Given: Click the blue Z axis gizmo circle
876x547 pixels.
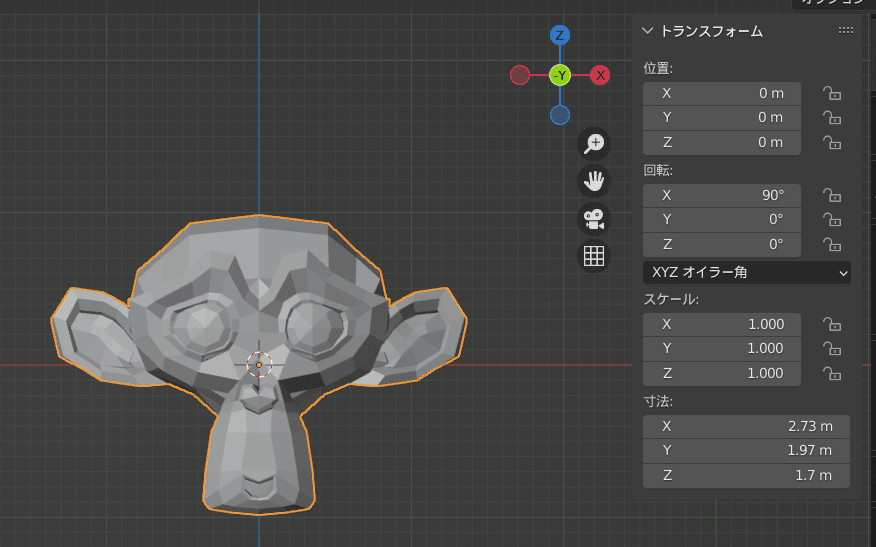Looking at the screenshot, I should tap(560, 35).
